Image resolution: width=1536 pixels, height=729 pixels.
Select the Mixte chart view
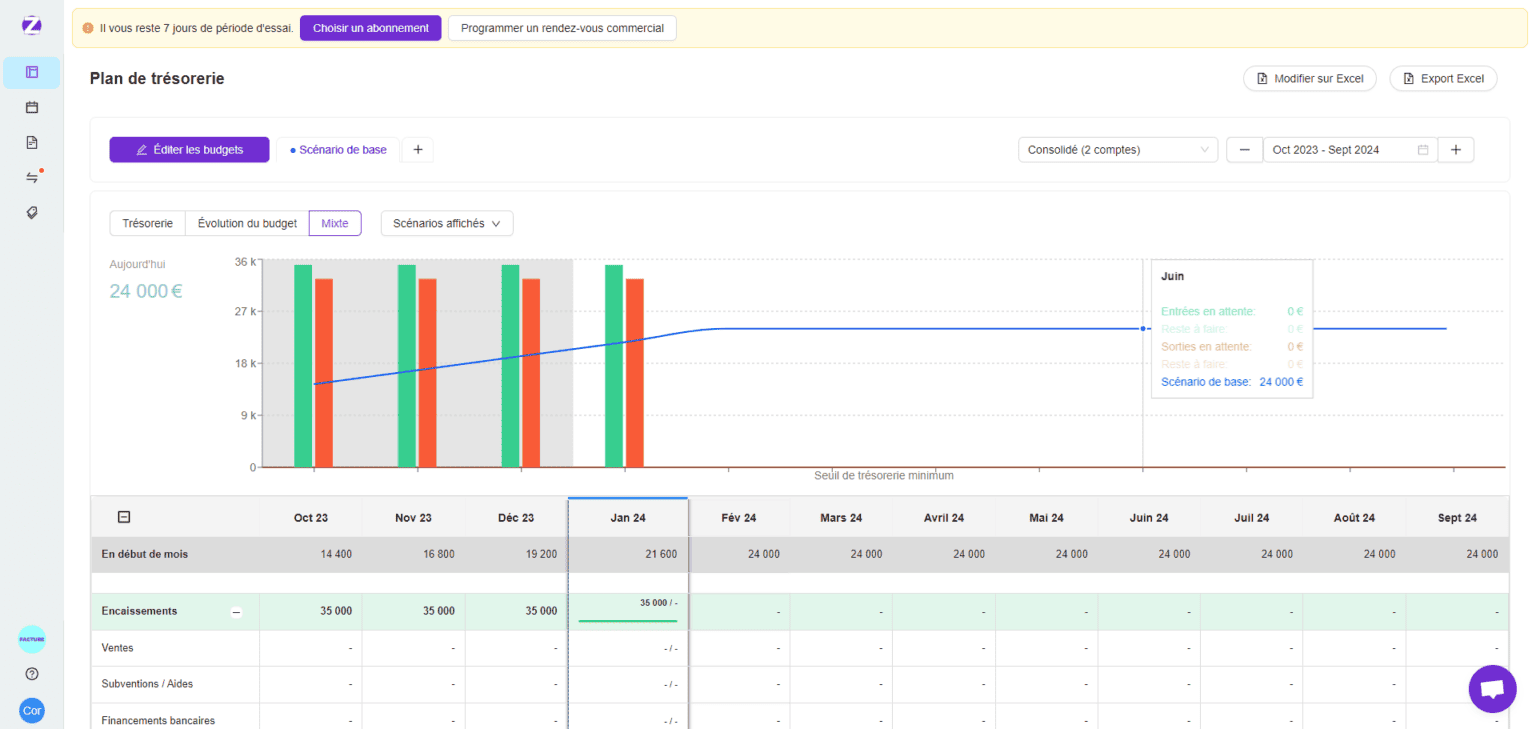pos(335,223)
